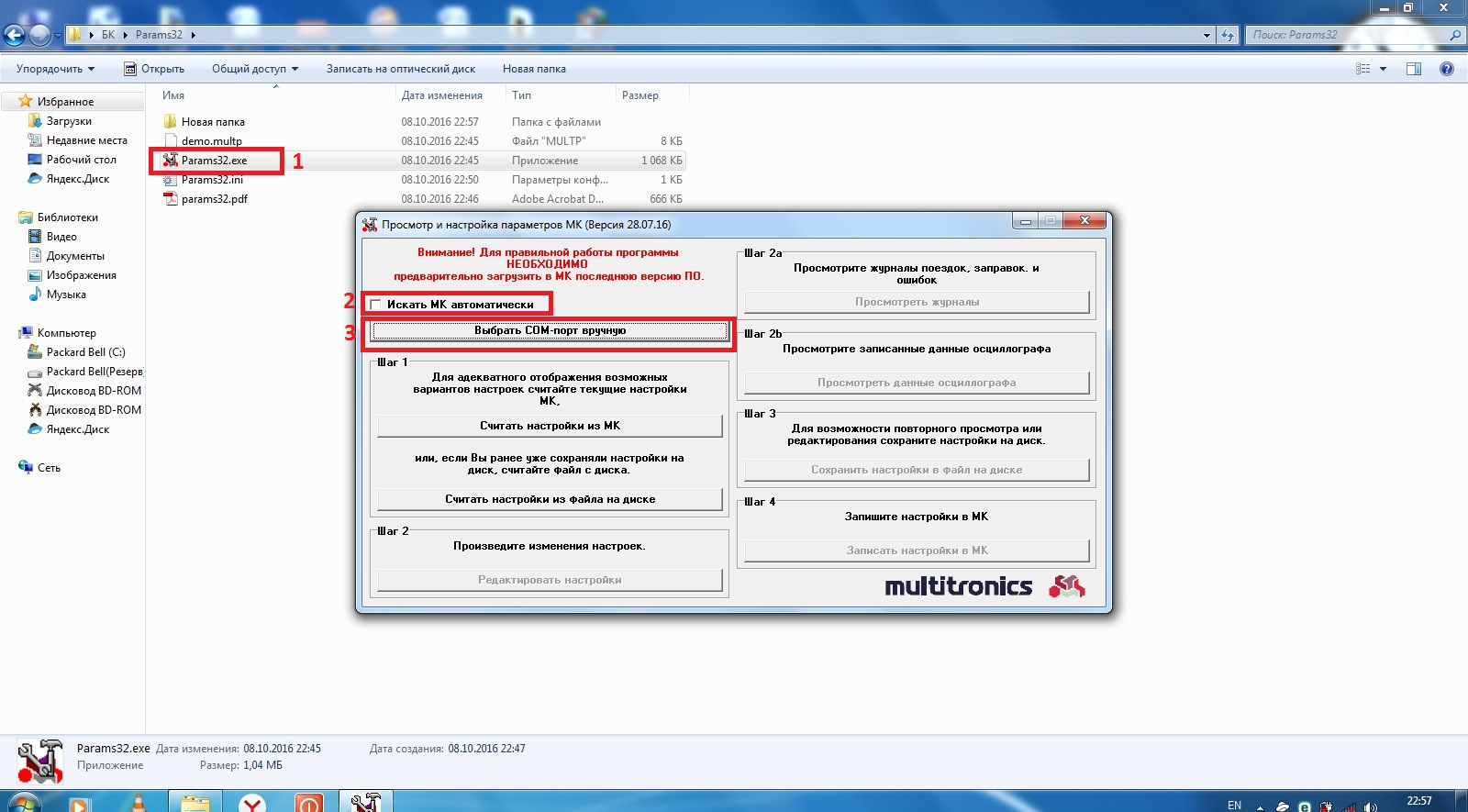
Task: Open the Упорядочить dropdown menu
Action: click(55, 69)
